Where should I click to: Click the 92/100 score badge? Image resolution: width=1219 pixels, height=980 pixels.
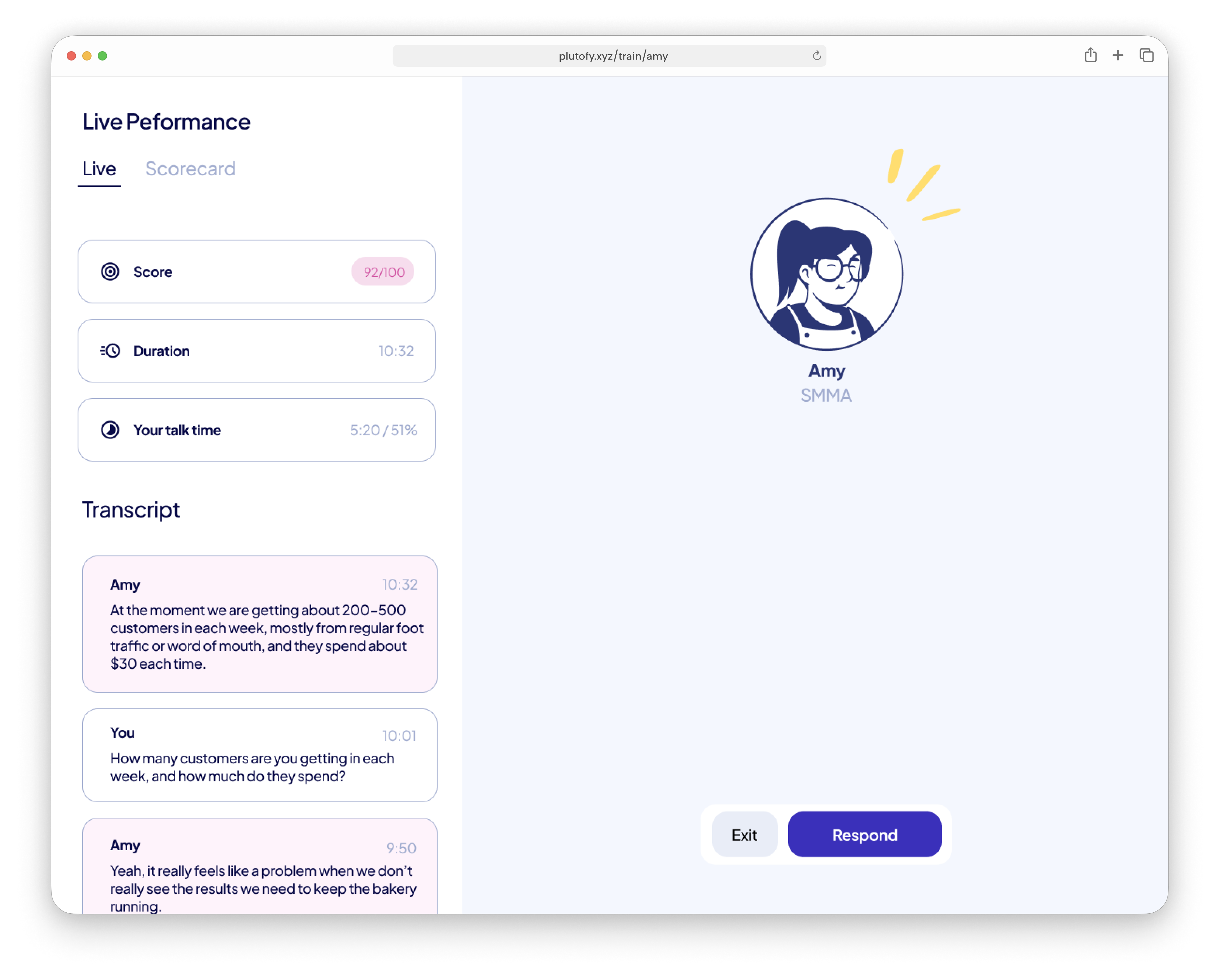383,272
